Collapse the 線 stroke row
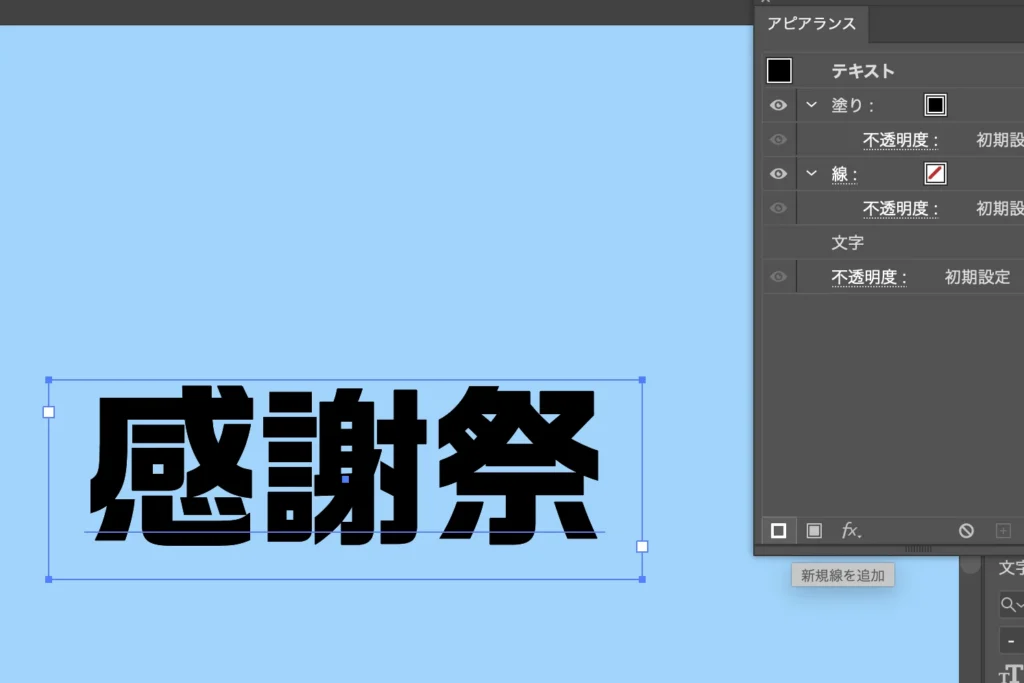 [x=812, y=174]
